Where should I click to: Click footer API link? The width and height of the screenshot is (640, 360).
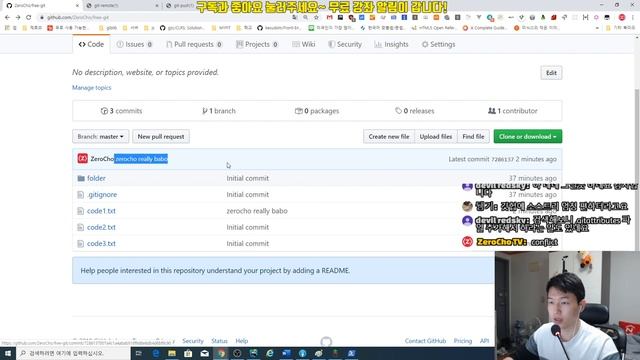(484, 341)
